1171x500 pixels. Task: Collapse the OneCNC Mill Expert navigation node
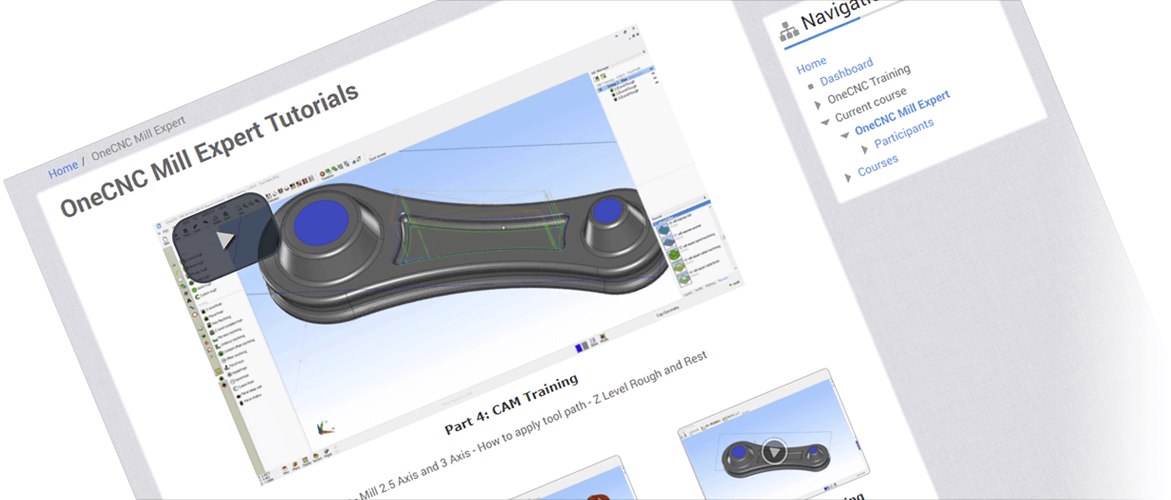(x=845, y=135)
